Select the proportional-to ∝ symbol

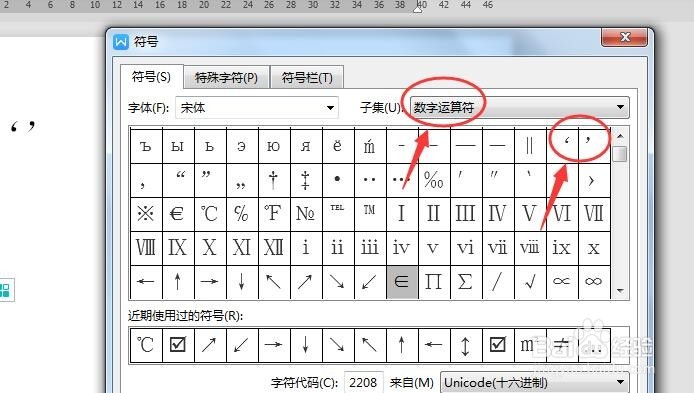[561, 282]
